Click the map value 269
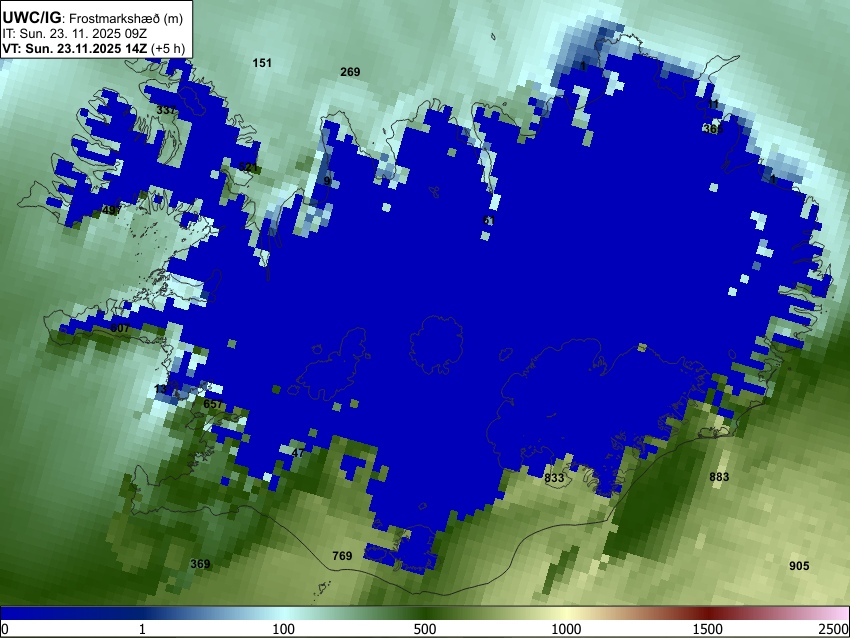The image size is (850, 638). (x=350, y=72)
